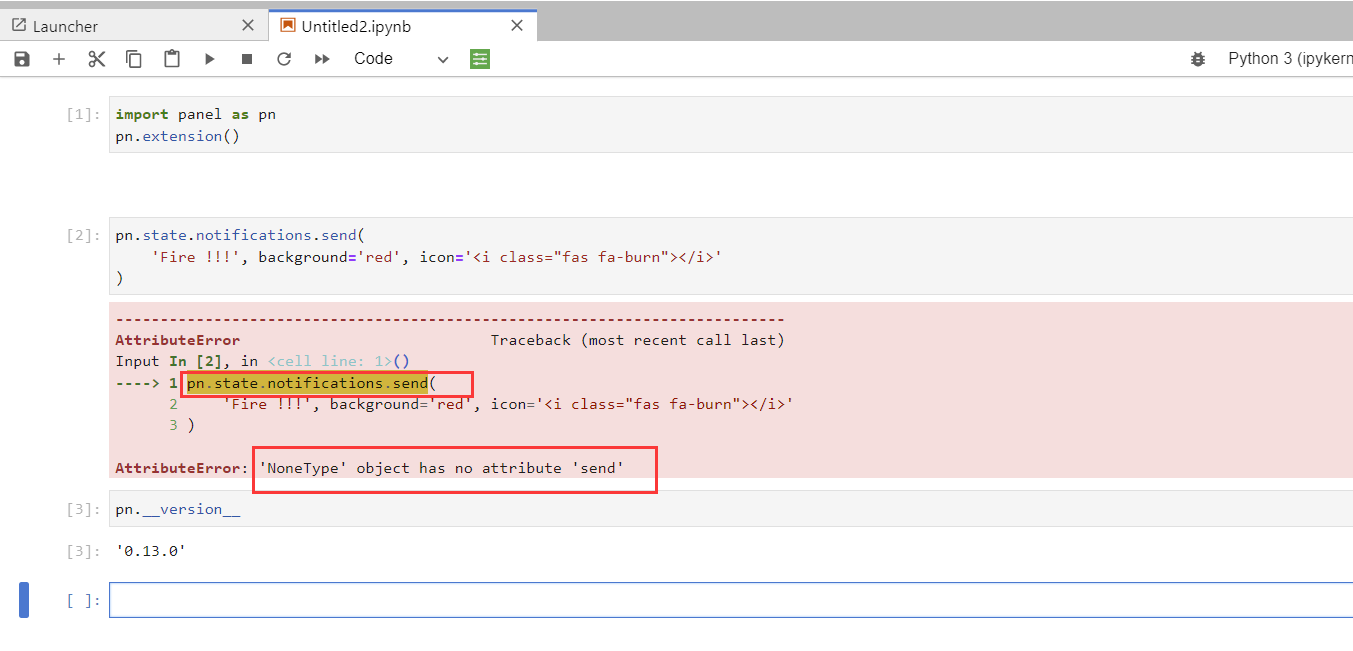Interrupt the kernel with stop icon
Screen dimensions: 1353x651
click(x=247, y=59)
